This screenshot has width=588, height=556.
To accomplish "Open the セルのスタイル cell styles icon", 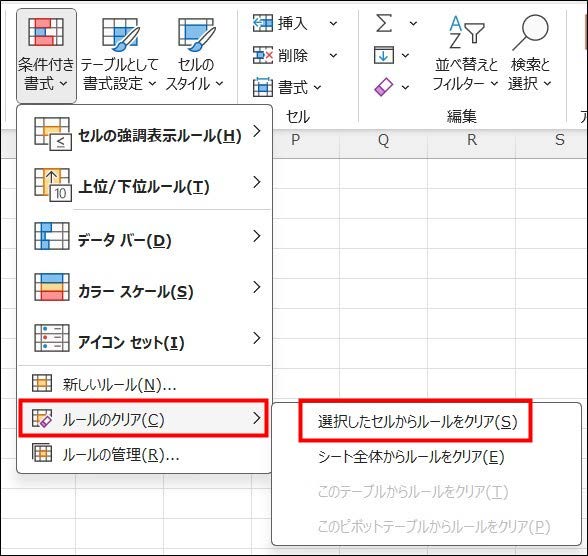I will (x=196, y=34).
